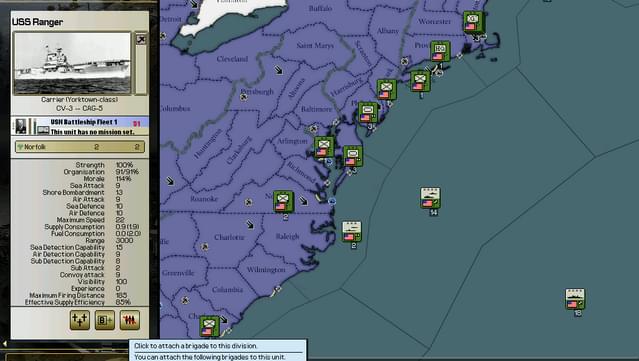Select the army counter near Charleston
639x361 pixels.
pos(209,327)
